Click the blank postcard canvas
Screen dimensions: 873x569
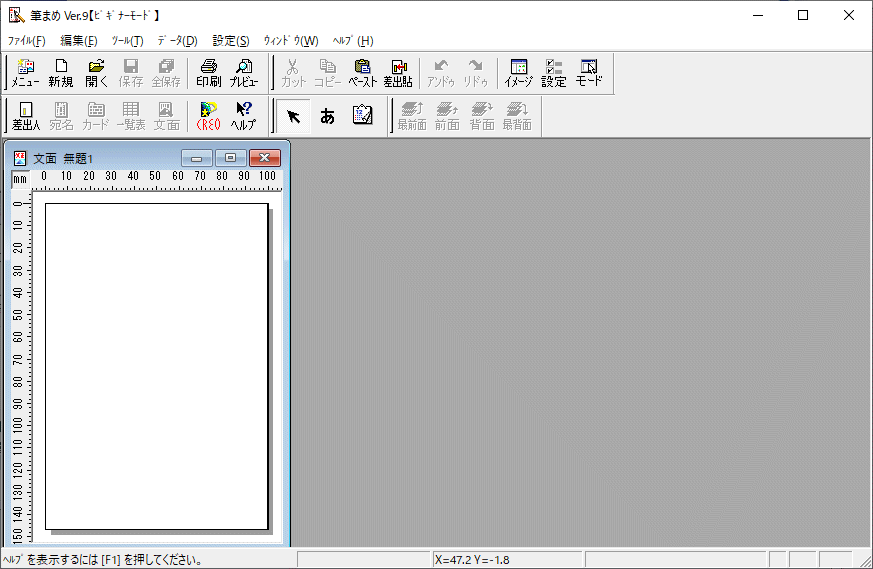156,366
